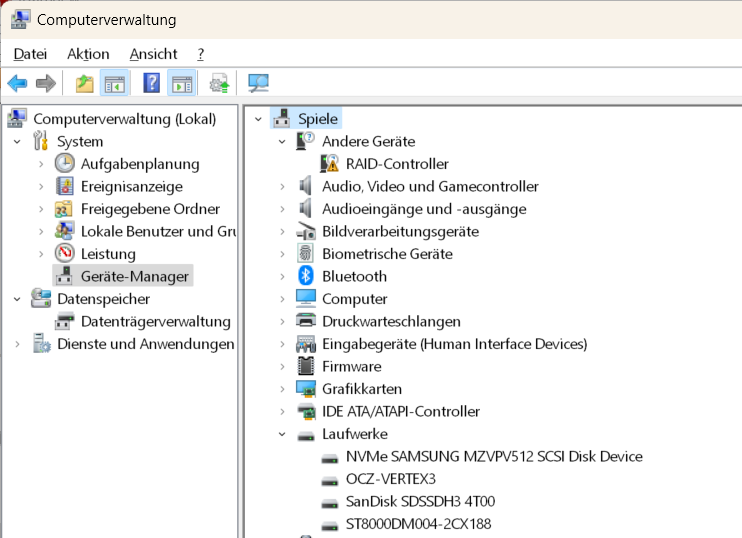
Task: Click the Bluetooth symbol icon
Action: (x=306, y=276)
